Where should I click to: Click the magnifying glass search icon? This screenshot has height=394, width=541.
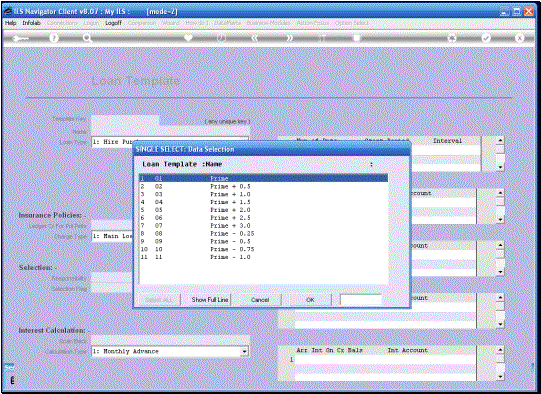click(88, 38)
